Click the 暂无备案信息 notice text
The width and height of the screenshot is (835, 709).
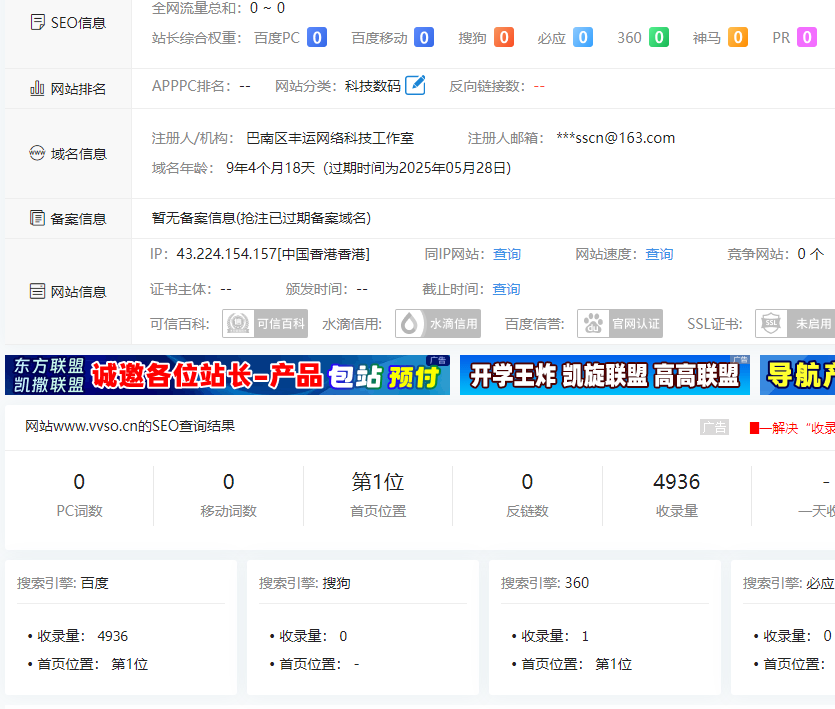(x=261, y=218)
